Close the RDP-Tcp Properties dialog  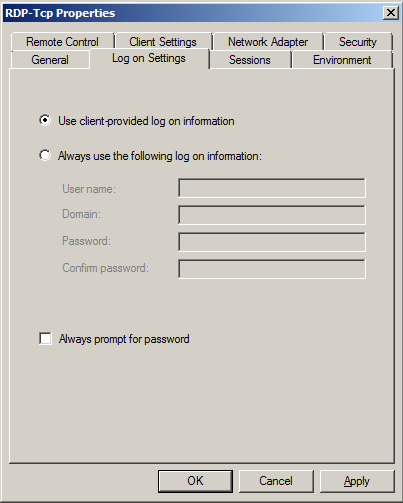[x=391, y=13]
